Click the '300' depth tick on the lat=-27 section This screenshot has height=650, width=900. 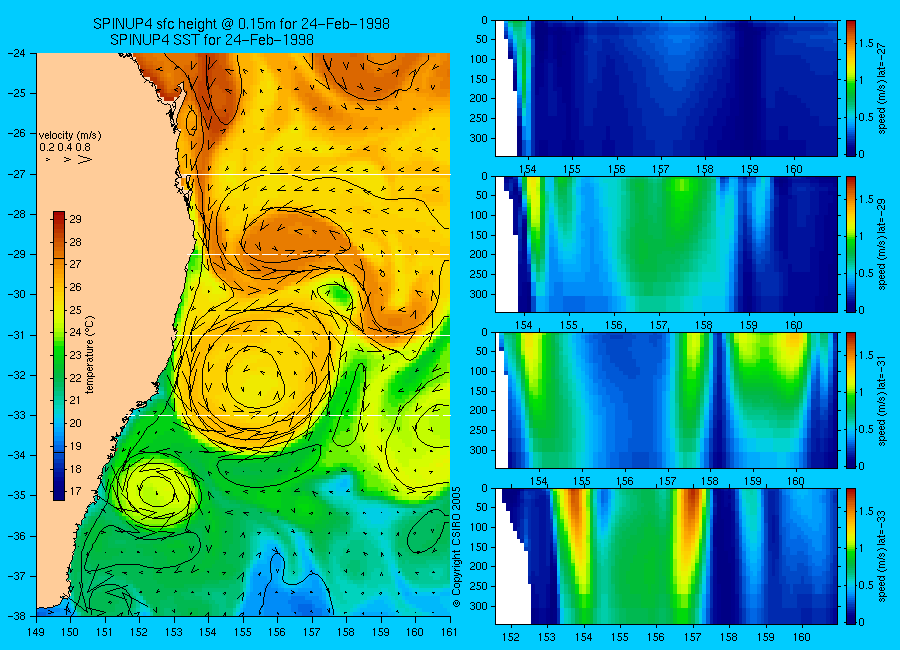click(479, 138)
